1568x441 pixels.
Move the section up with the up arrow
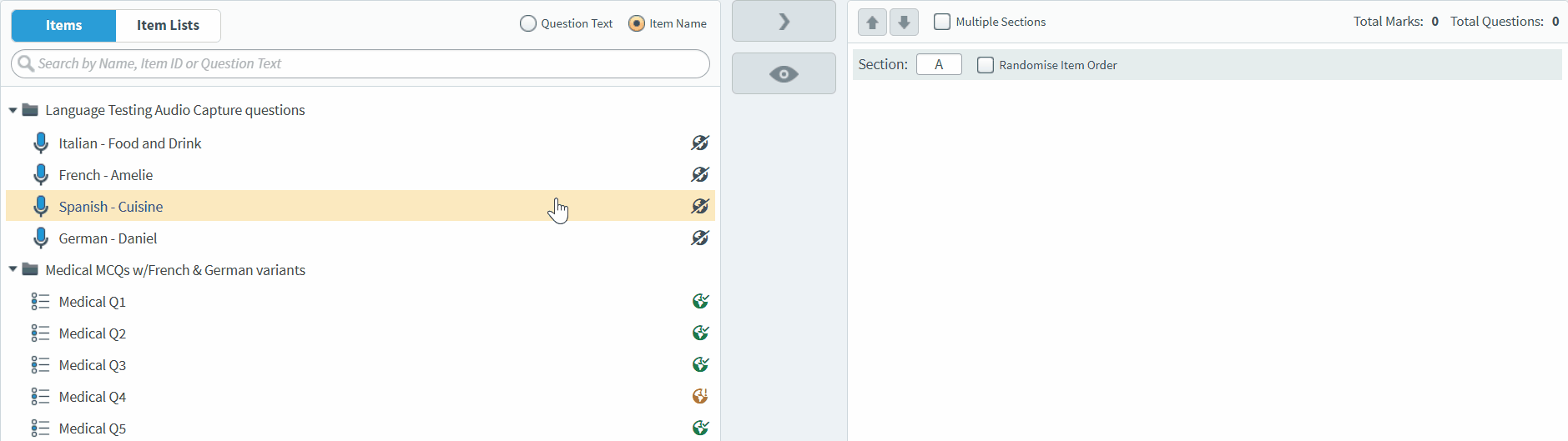872,23
